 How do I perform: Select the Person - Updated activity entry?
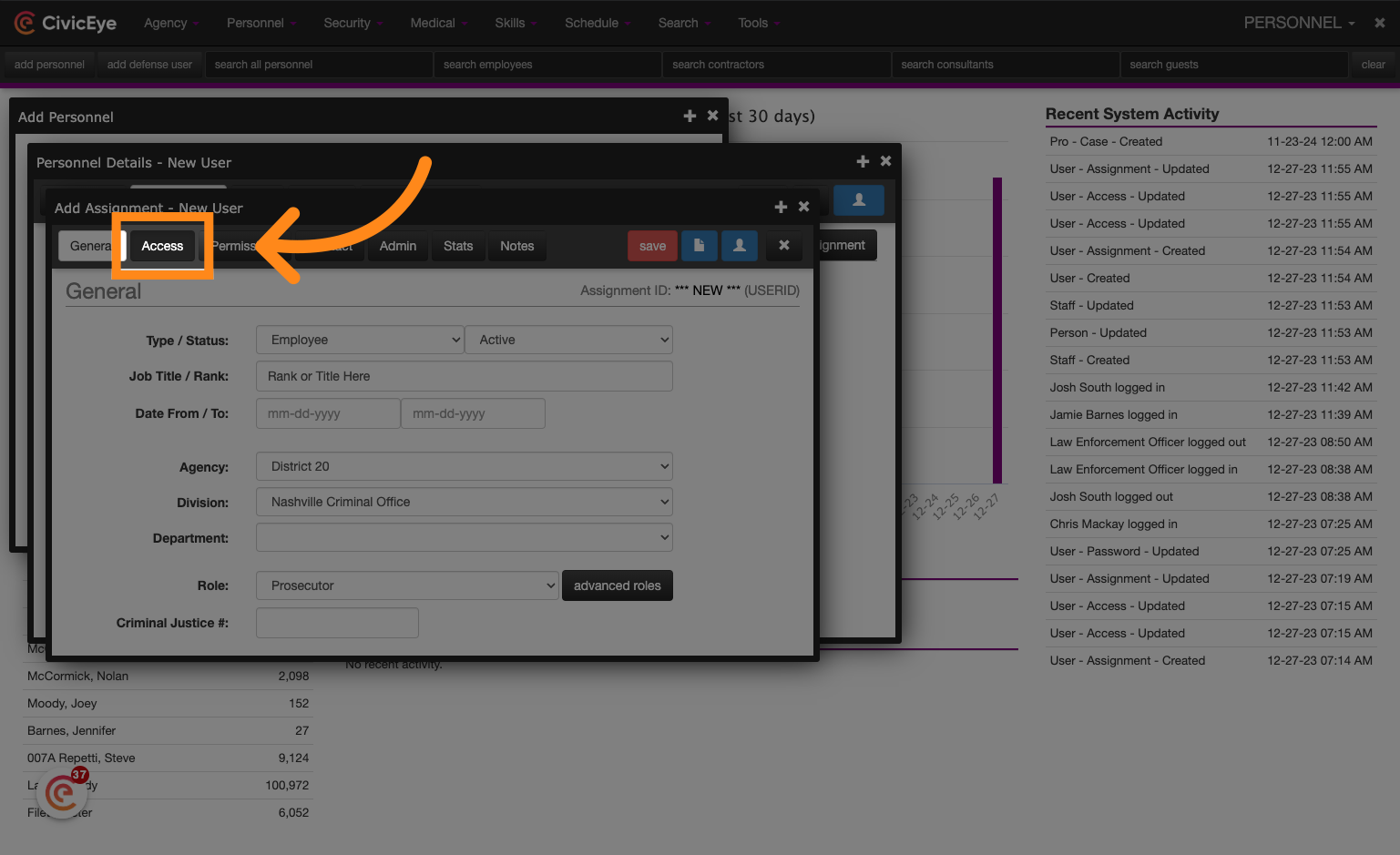pyautogui.click(x=1211, y=332)
